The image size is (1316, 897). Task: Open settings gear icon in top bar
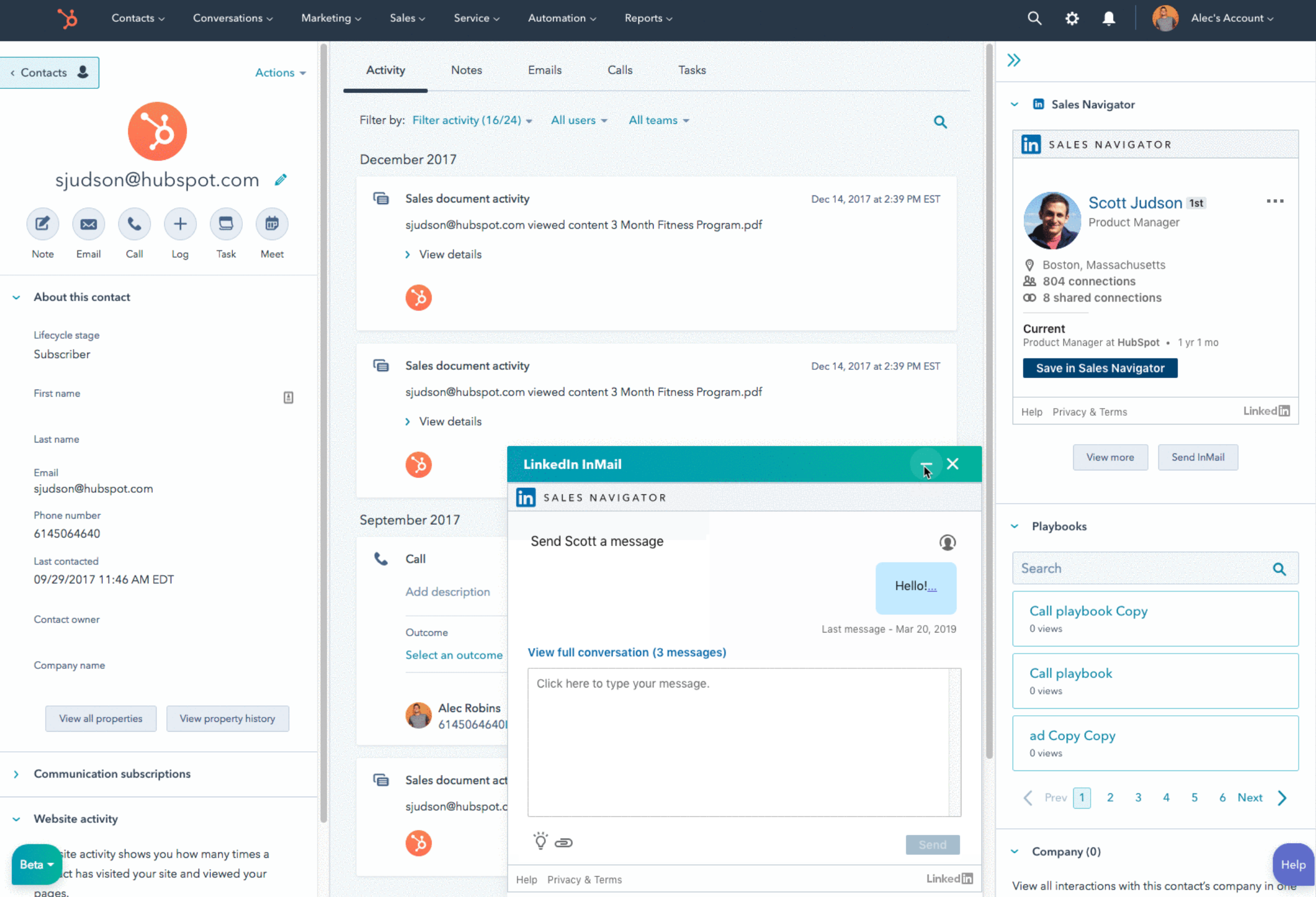click(x=1072, y=18)
